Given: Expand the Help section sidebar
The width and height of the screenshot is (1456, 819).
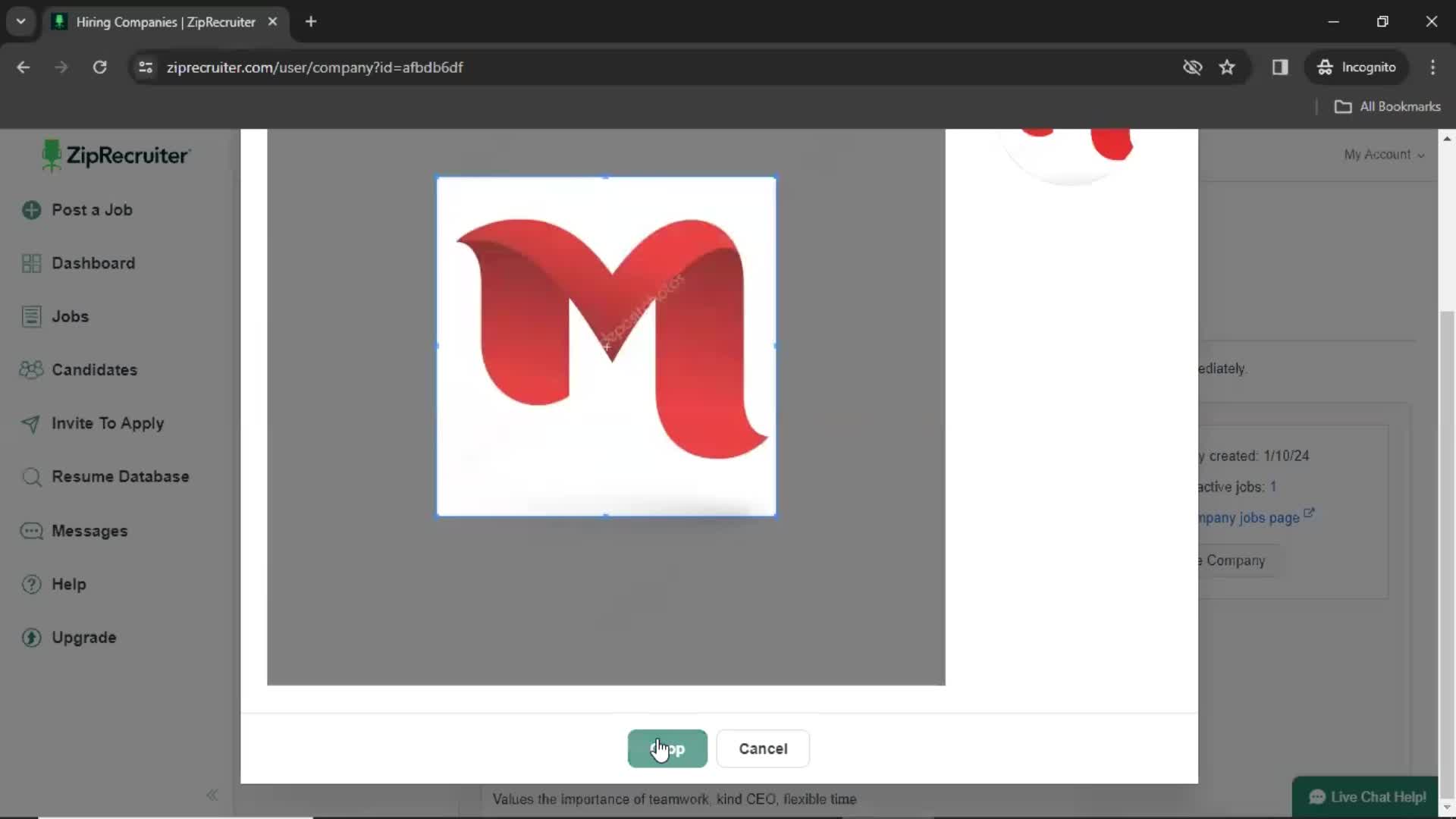Looking at the screenshot, I should 69,584.
